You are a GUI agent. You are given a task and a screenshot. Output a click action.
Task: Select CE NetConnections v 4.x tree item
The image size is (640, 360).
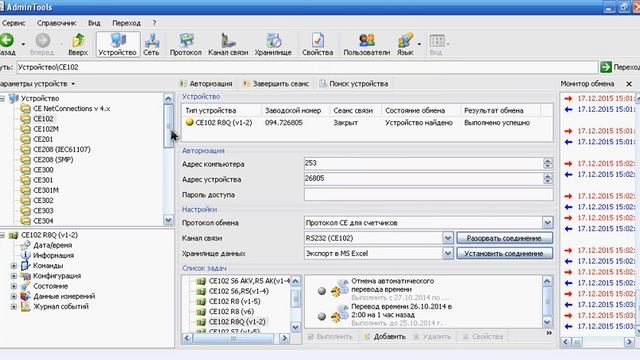click(x=71, y=109)
